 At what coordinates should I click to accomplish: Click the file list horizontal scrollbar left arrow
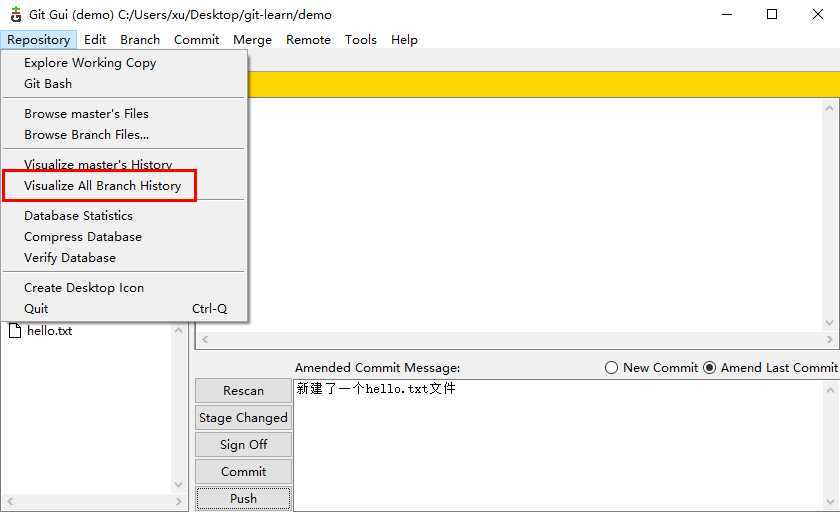point(10,502)
